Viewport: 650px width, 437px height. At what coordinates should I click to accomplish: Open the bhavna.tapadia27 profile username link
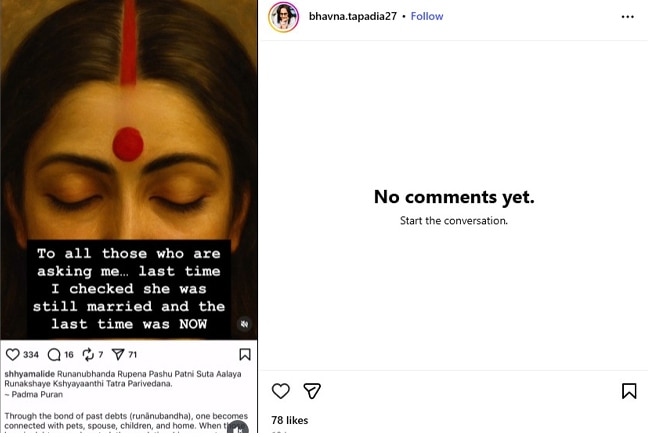coord(352,17)
